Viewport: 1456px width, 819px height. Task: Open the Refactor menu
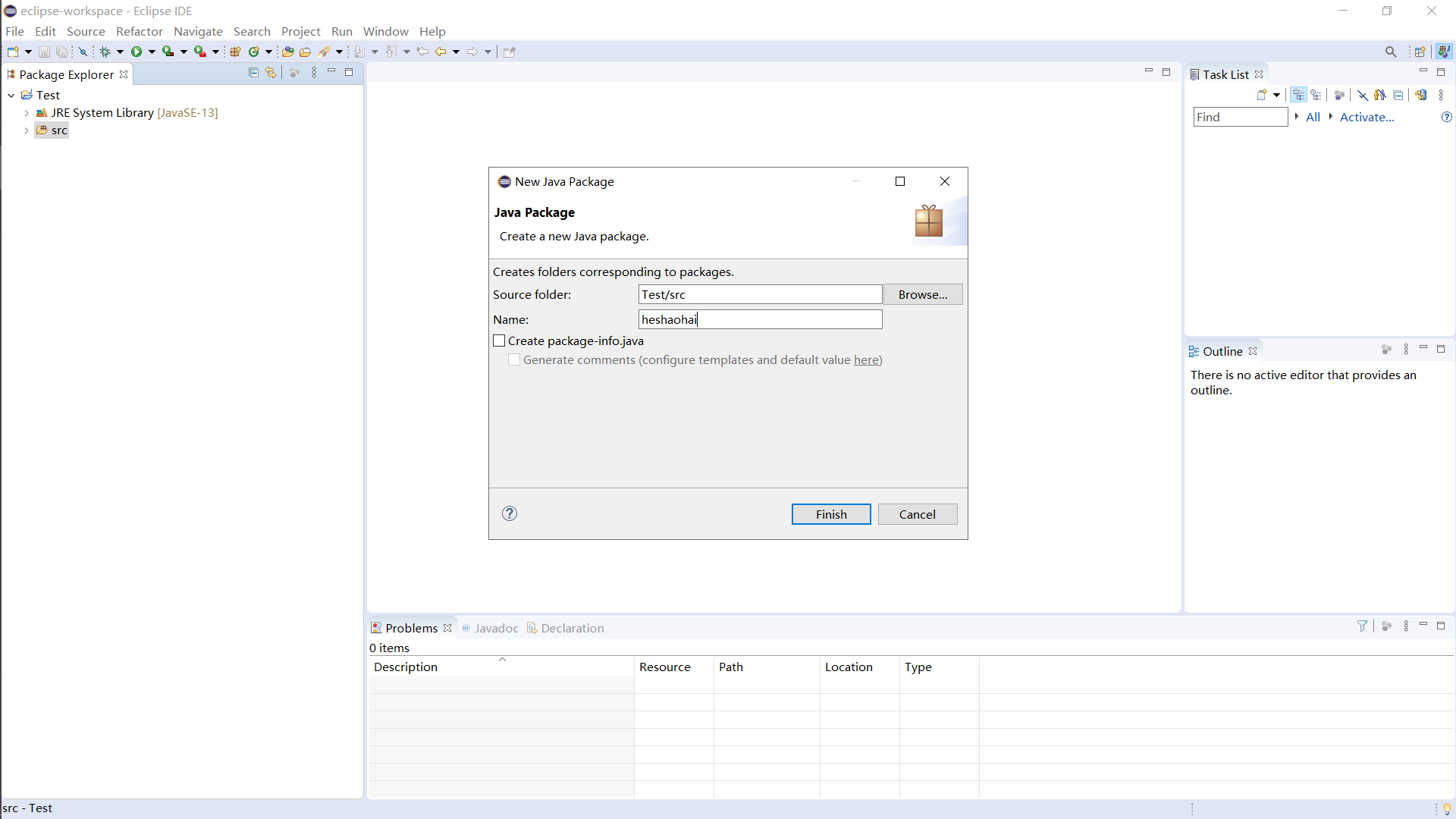(x=139, y=31)
